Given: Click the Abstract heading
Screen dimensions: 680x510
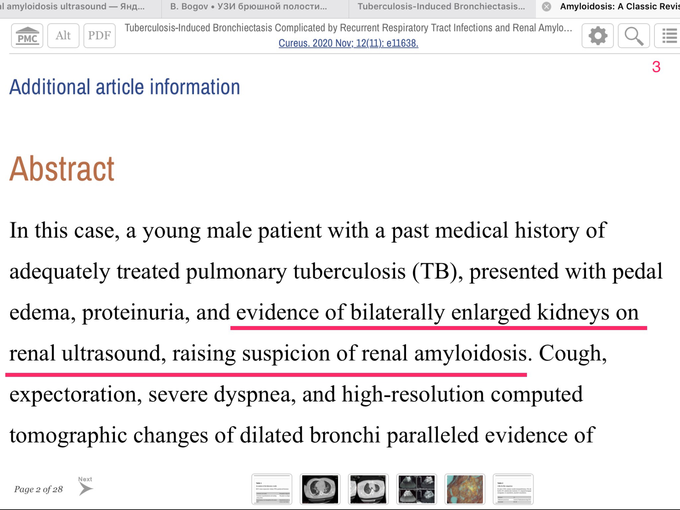Looking at the screenshot, I should [62, 169].
